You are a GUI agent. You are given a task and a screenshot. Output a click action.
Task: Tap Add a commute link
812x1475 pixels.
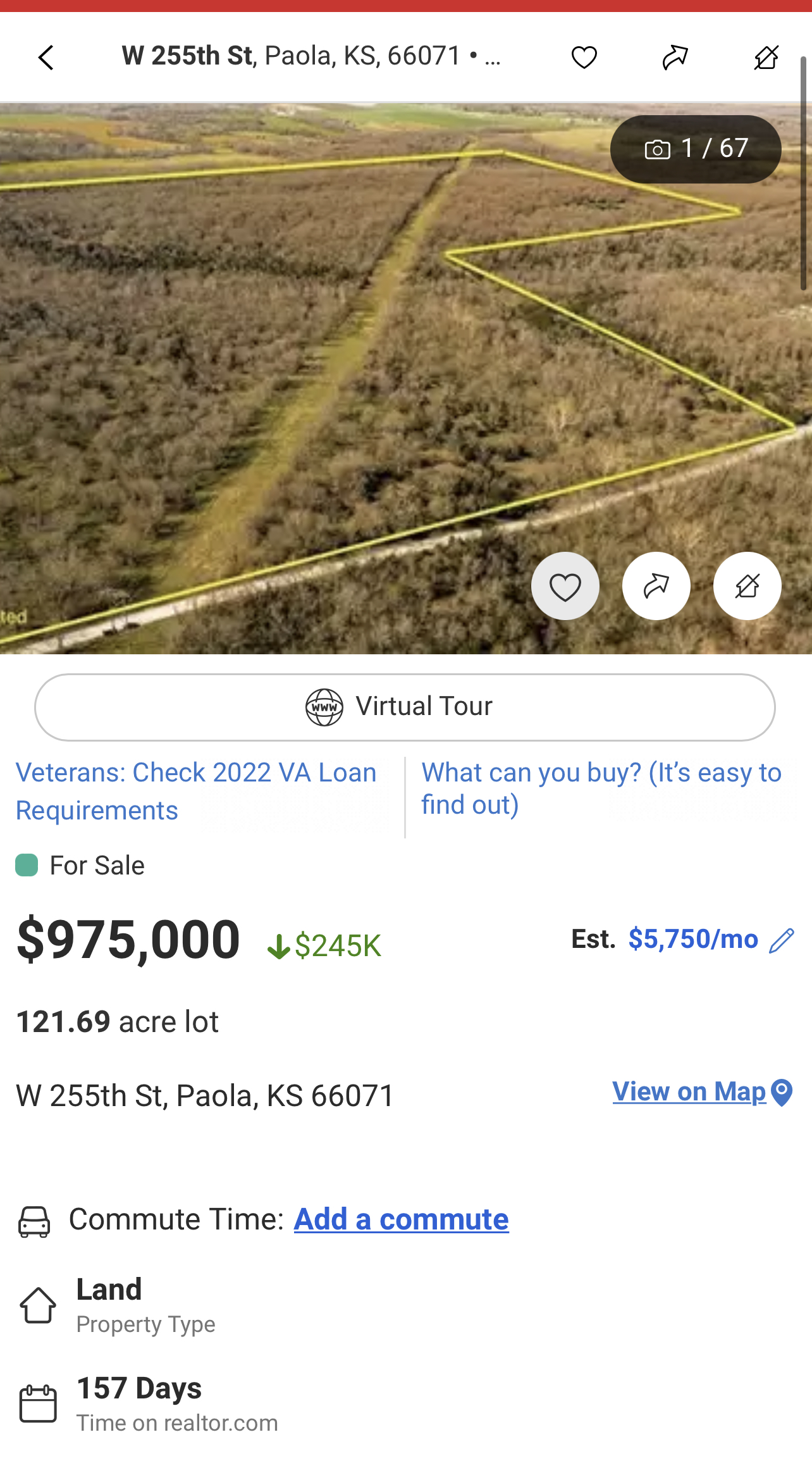coord(401,1219)
